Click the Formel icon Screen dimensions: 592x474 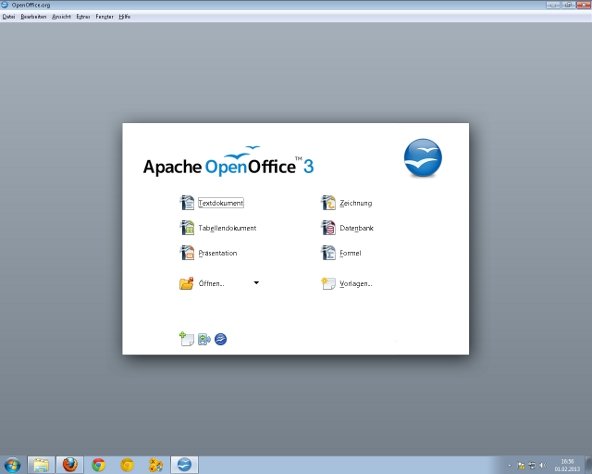(x=328, y=253)
